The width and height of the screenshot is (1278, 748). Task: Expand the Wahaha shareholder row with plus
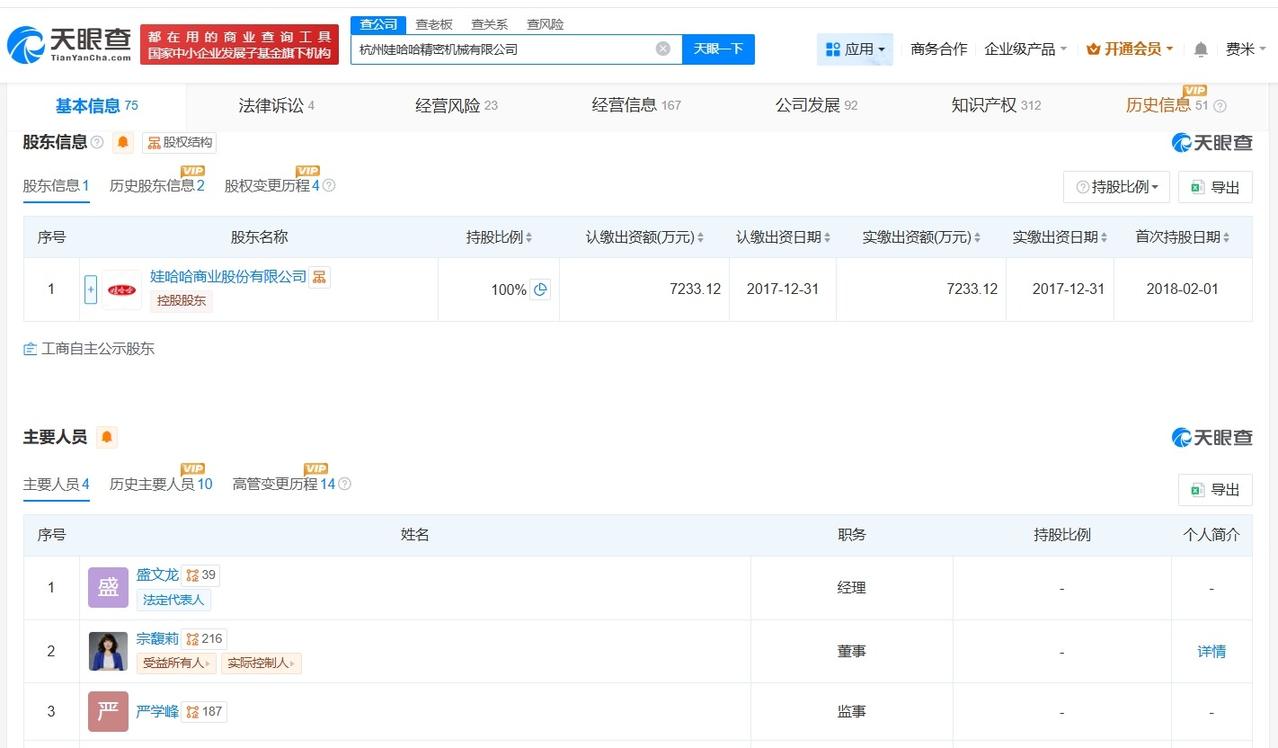pos(91,290)
